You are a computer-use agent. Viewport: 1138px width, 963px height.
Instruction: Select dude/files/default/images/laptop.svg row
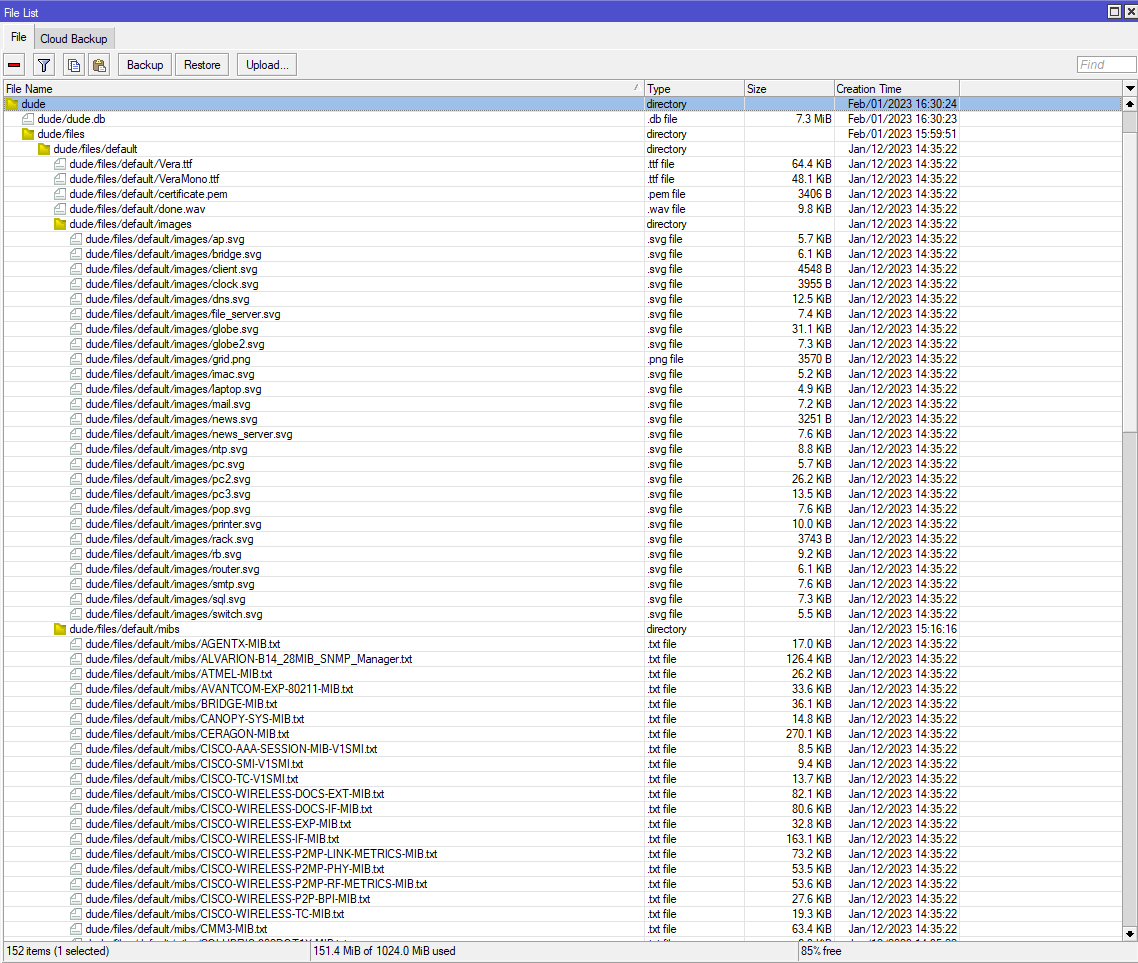pyautogui.click(x=562, y=389)
